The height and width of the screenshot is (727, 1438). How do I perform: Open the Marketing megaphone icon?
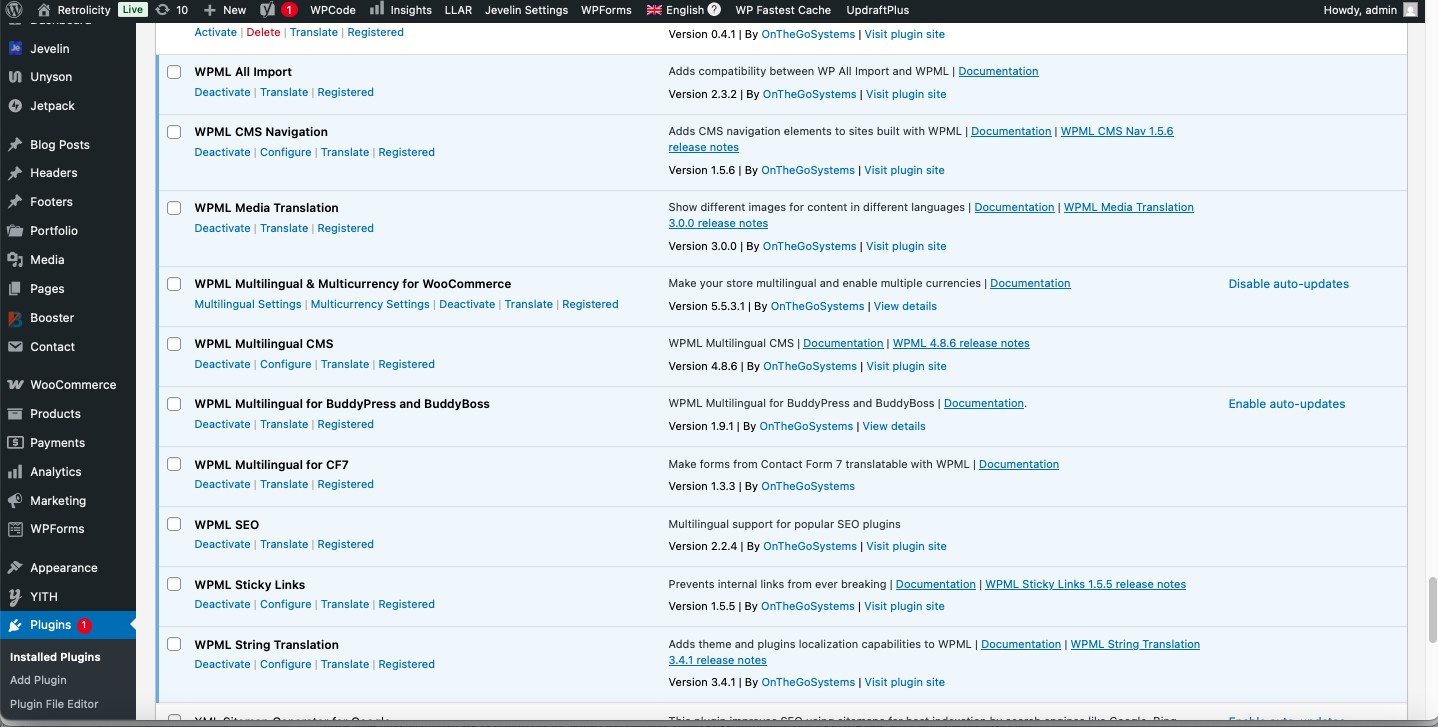15,501
